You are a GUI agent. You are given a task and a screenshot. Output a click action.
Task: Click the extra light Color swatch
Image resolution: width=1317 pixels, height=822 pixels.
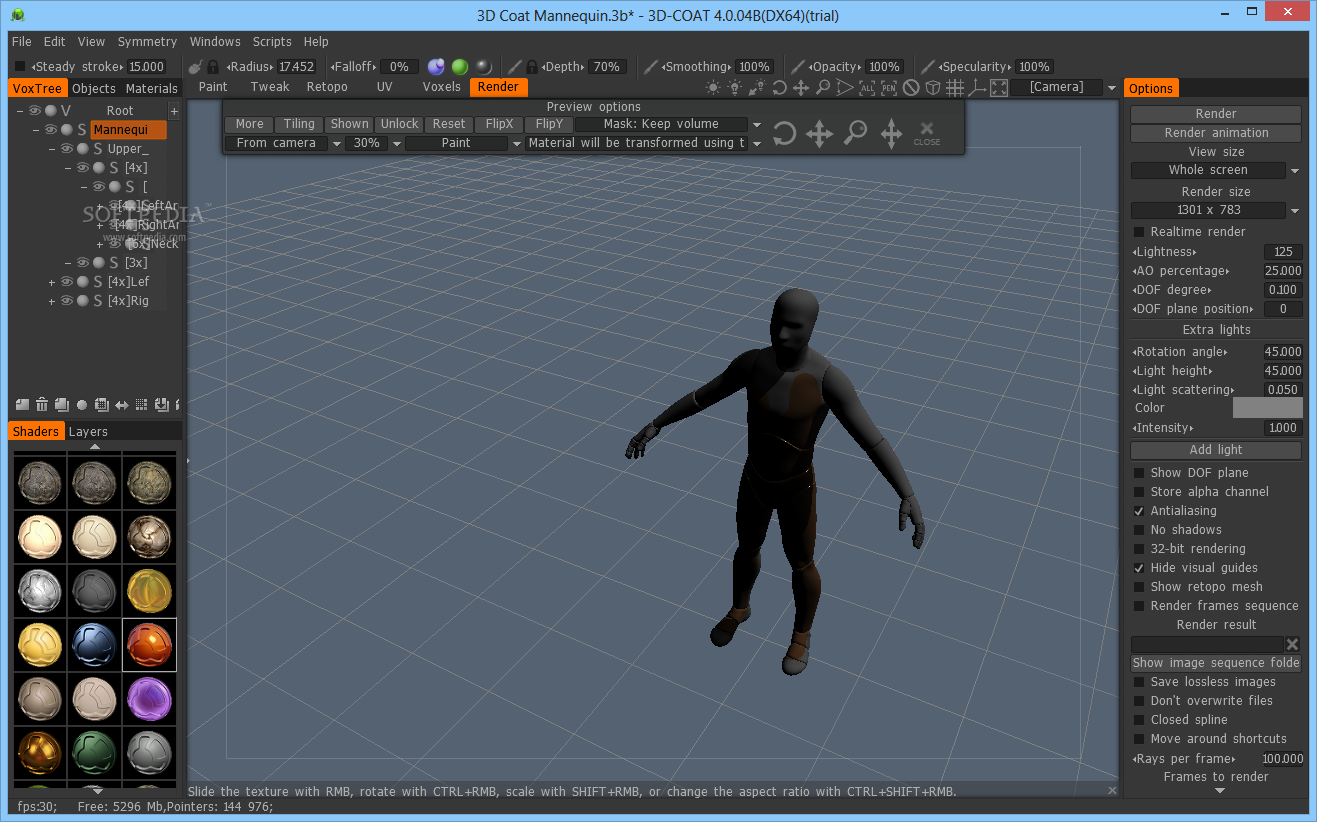coord(1268,408)
